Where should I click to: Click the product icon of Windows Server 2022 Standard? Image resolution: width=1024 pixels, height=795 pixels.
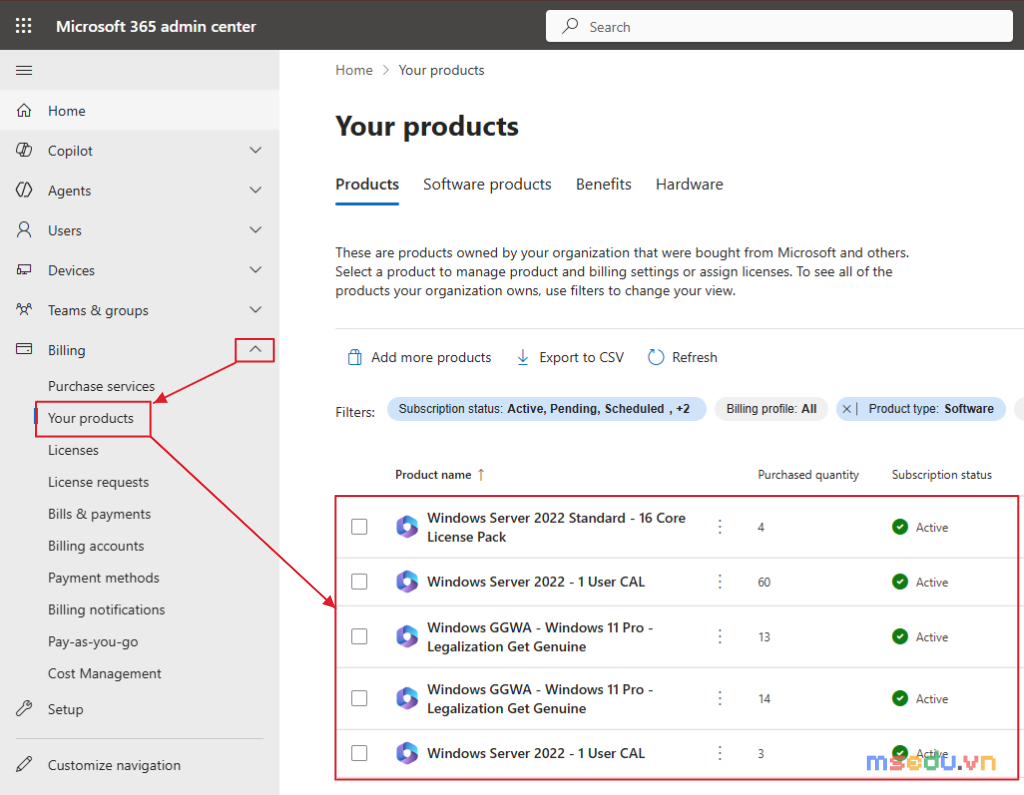[407, 527]
